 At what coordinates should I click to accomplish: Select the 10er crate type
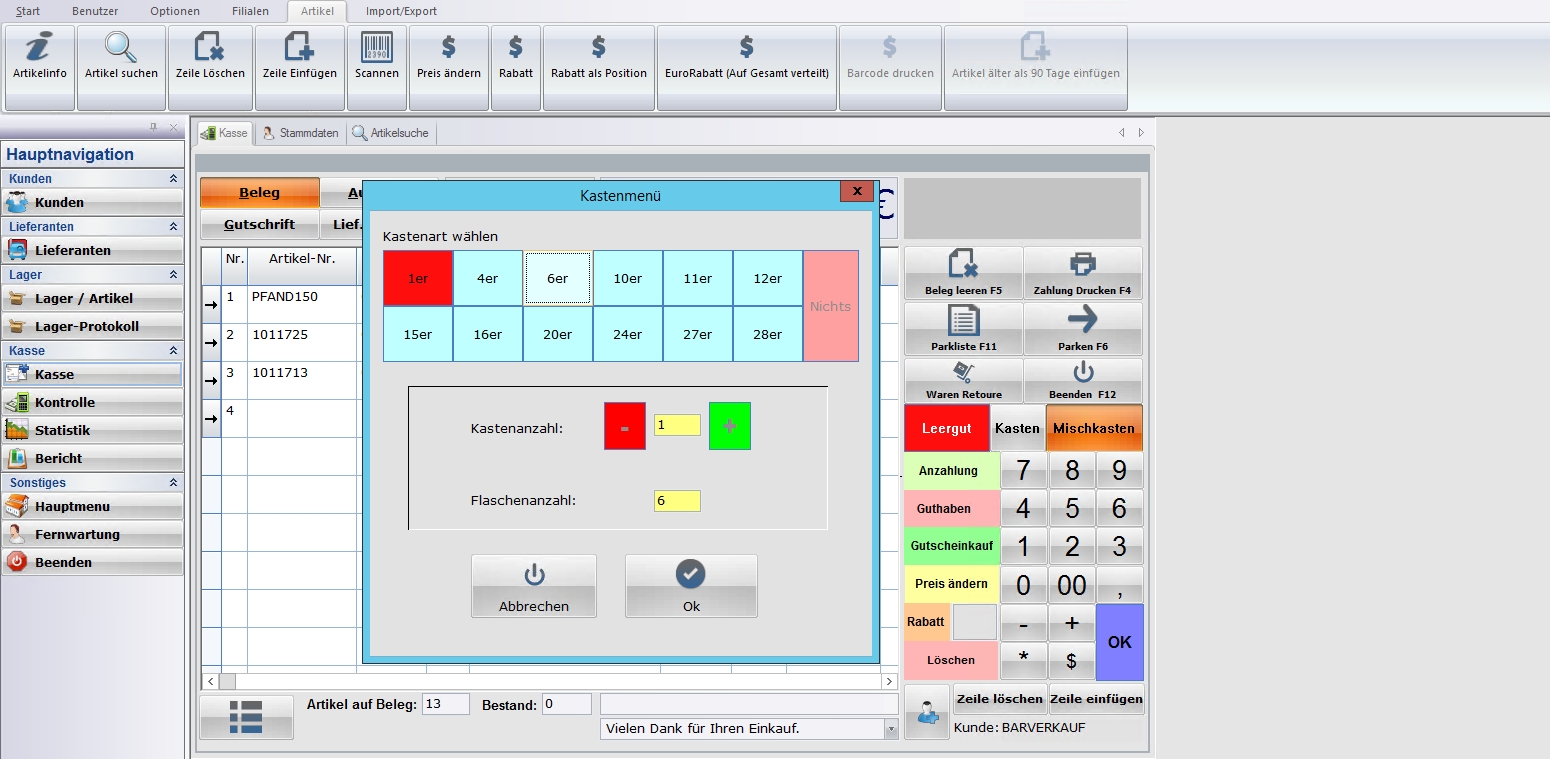tap(628, 278)
